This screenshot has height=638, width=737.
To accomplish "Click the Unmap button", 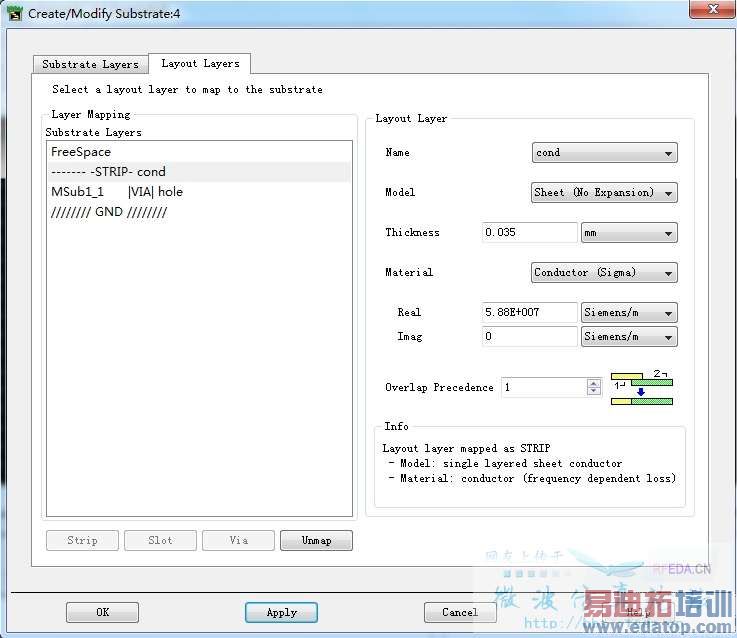I will 316,541.
